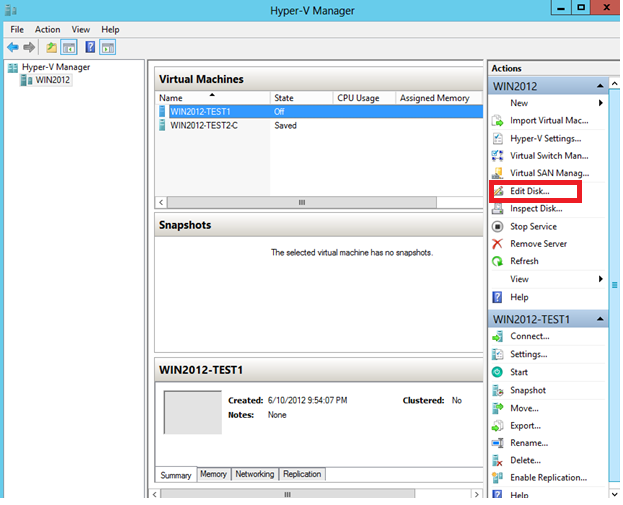
Task: Toggle the Show/Hide Console Tree toolbar icon
Action: coord(69,47)
